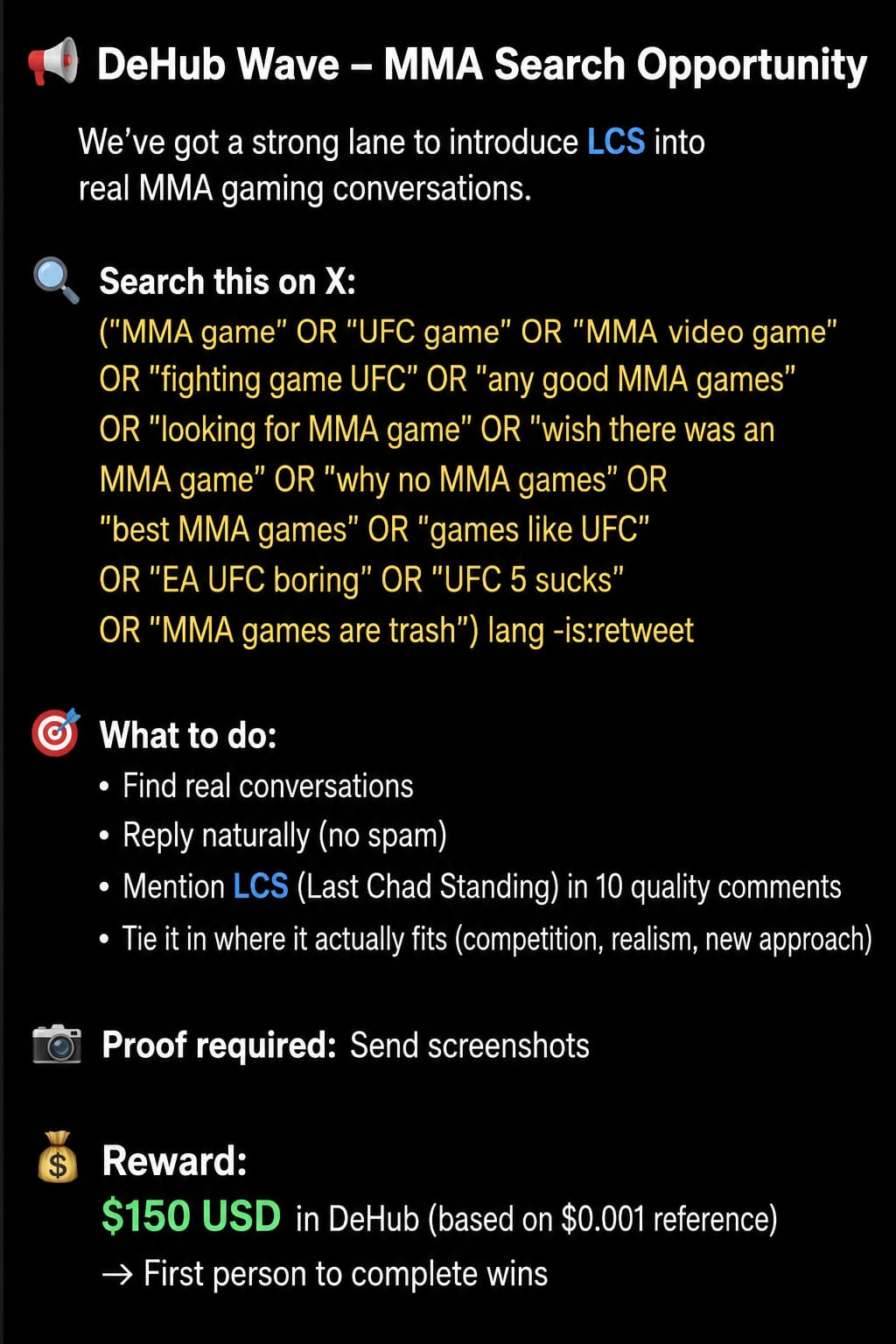
Task: Click the first yellow search query line
Action: pyautogui.click(x=468, y=332)
